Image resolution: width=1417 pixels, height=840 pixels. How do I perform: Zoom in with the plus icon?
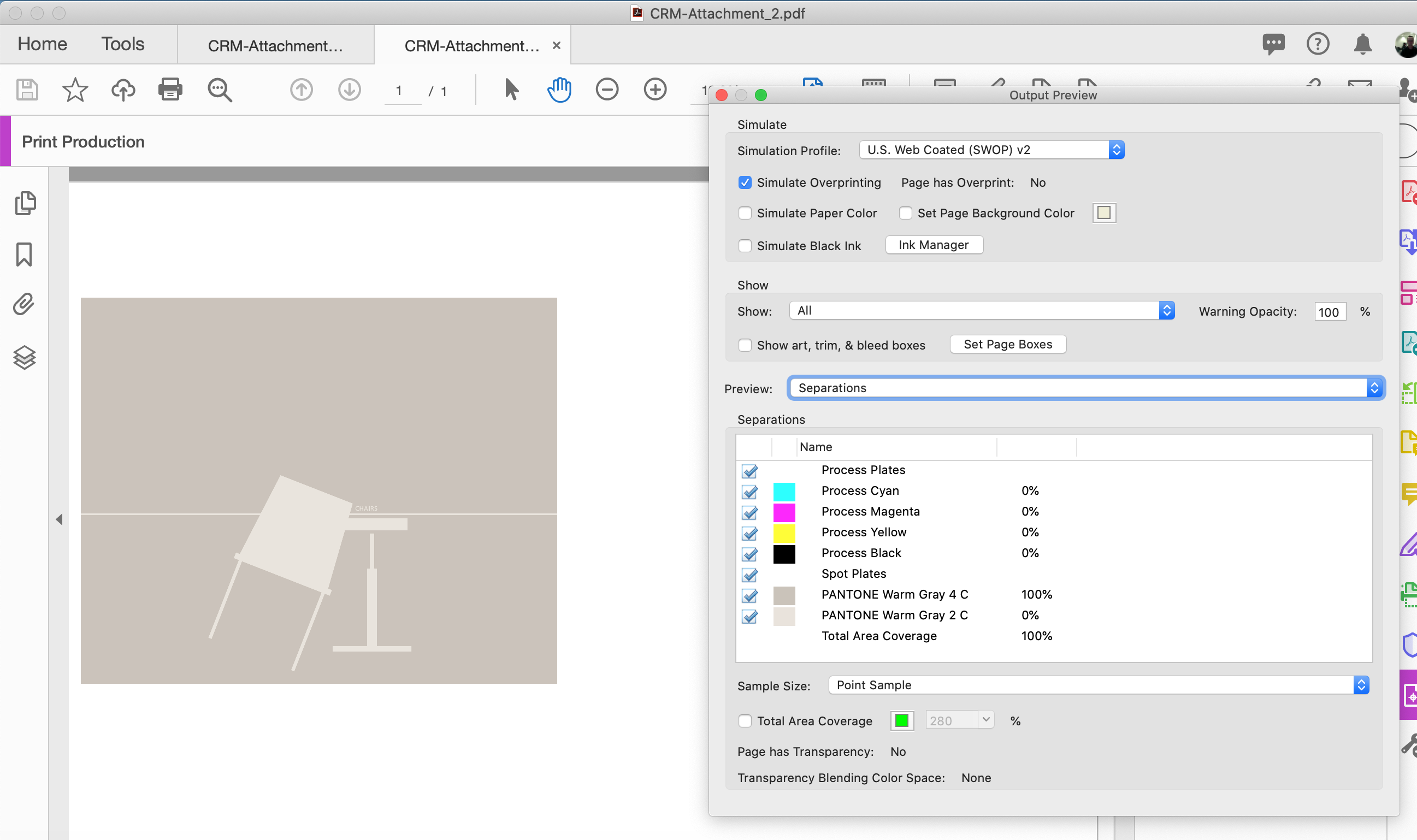[655, 90]
